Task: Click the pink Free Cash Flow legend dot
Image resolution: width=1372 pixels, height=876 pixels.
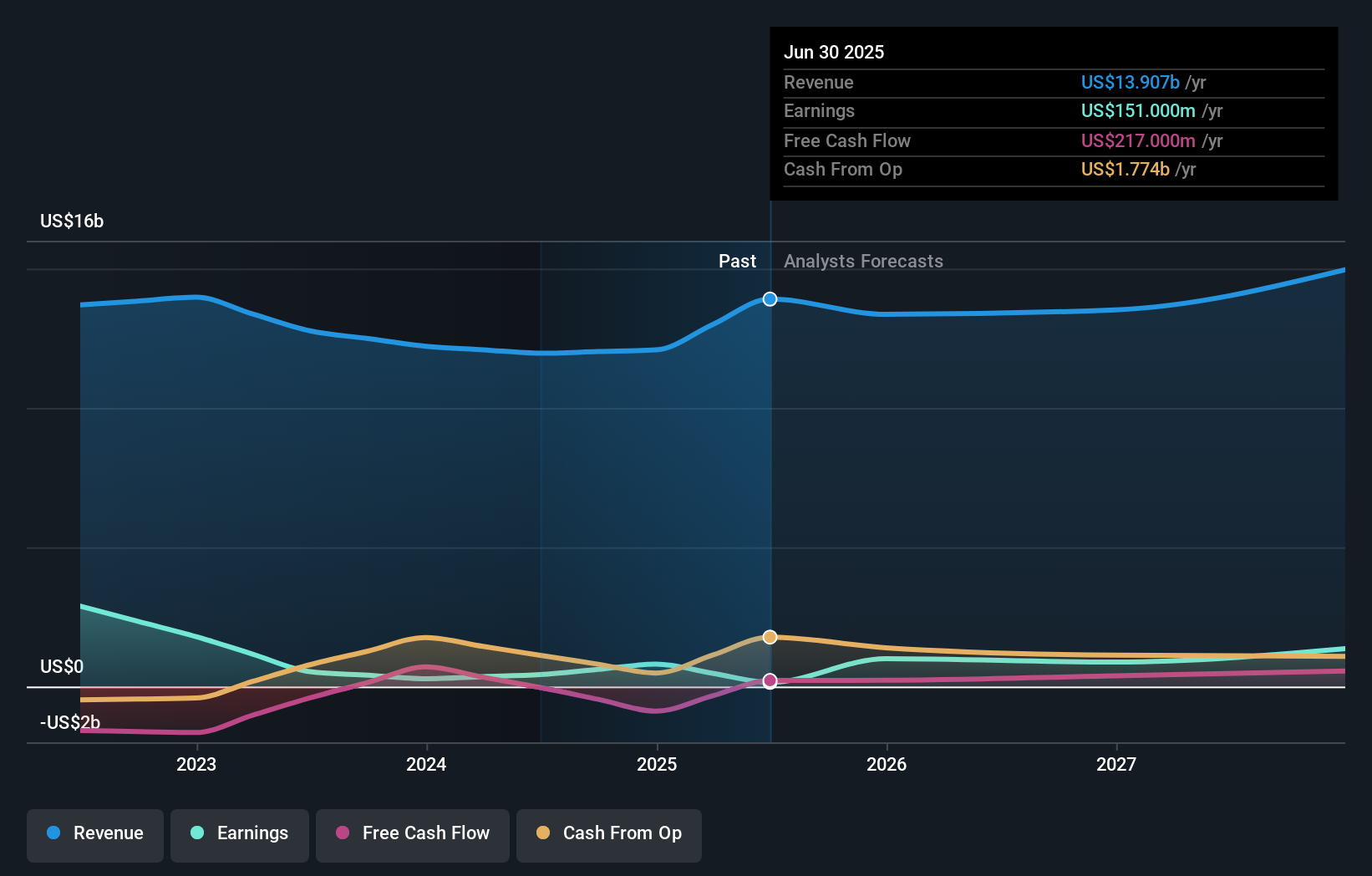Action: pyautogui.click(x=342, y=833)
